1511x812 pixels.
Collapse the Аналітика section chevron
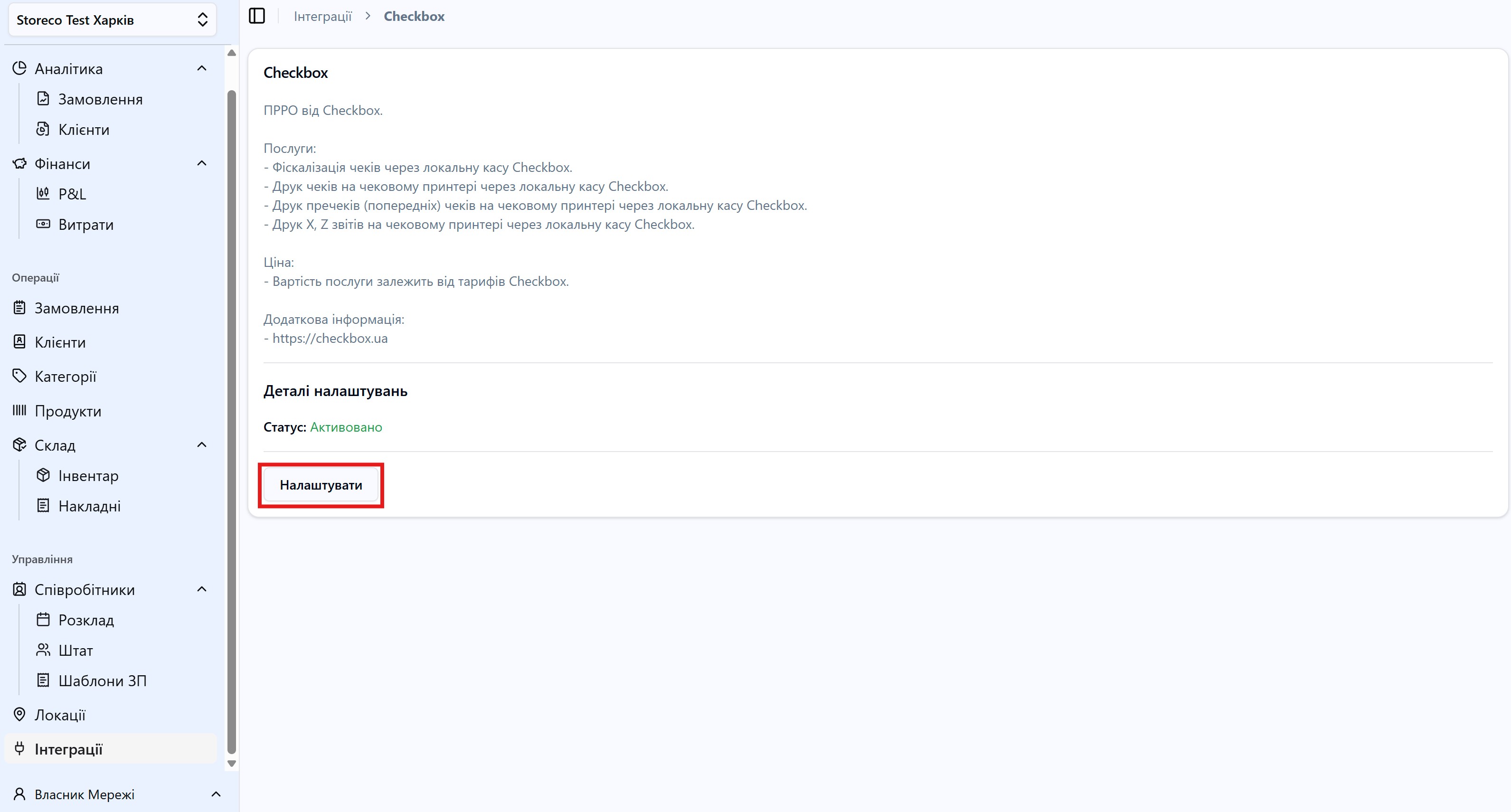[x=202, y=68]
